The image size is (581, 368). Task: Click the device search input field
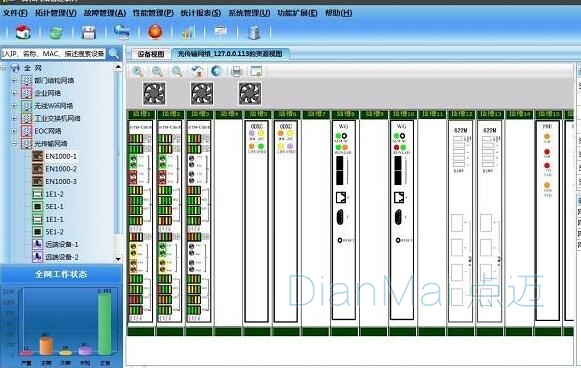click(53, 54)
